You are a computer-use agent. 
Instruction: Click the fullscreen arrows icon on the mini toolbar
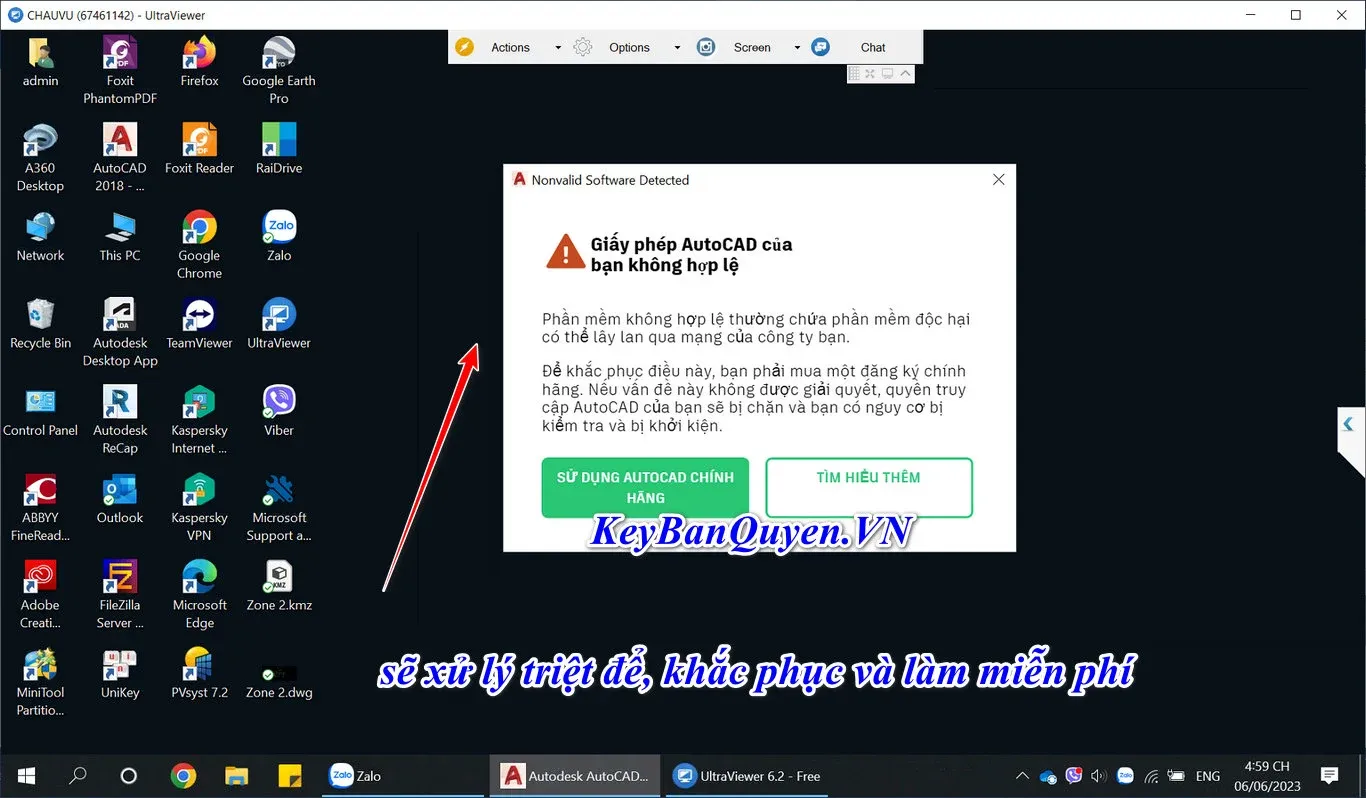click(870, 73)
